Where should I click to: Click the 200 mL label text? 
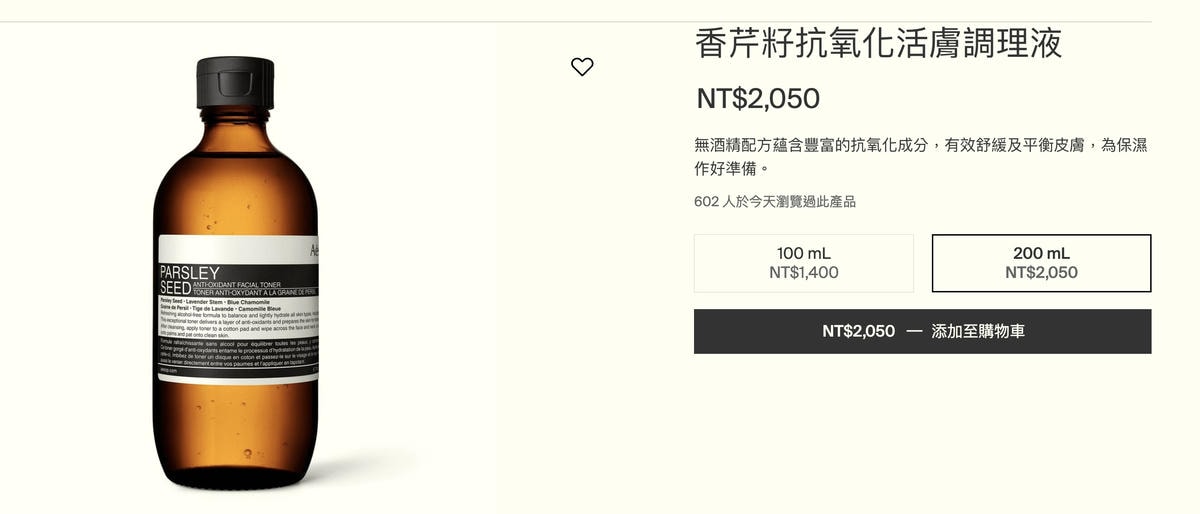[1041, 253]
